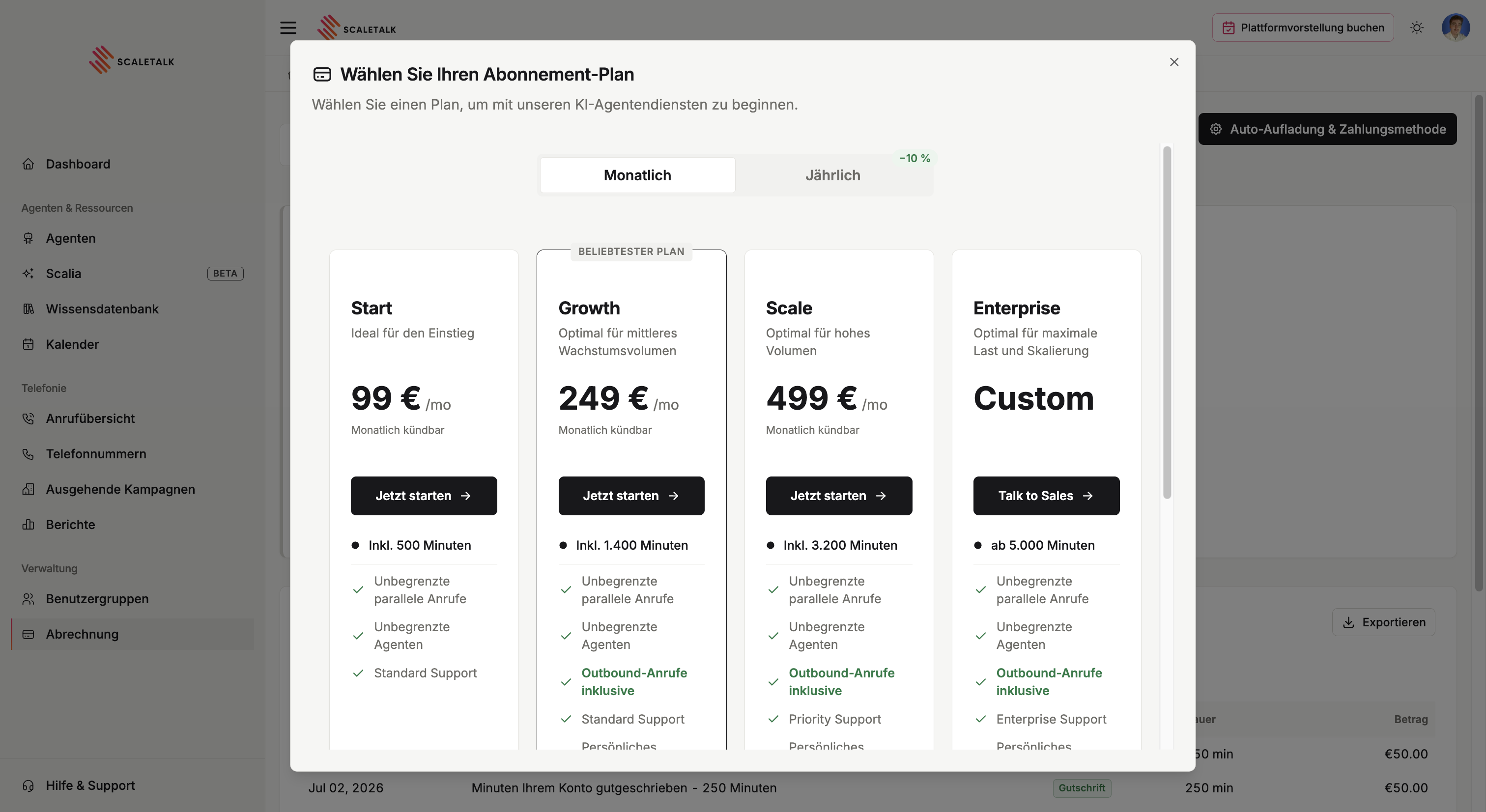The width and height of the screenshot is (1486, 812).
Task: Click the 249 € price
Action: click(x=603, y=398)
